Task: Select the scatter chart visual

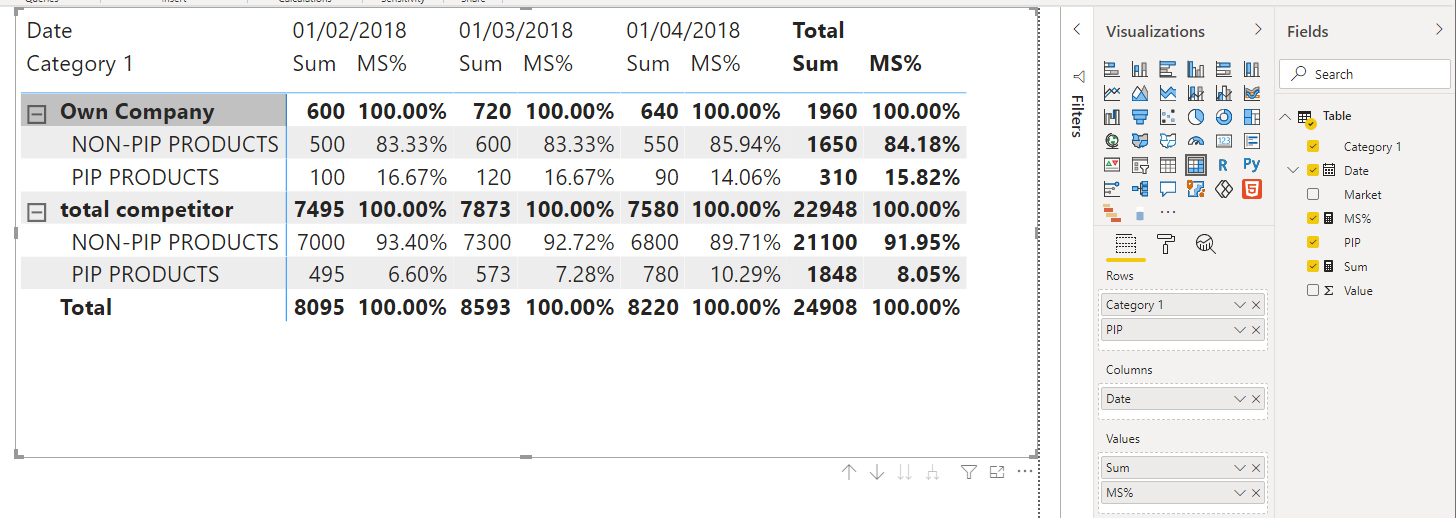Action: (x=1167, y=117)
